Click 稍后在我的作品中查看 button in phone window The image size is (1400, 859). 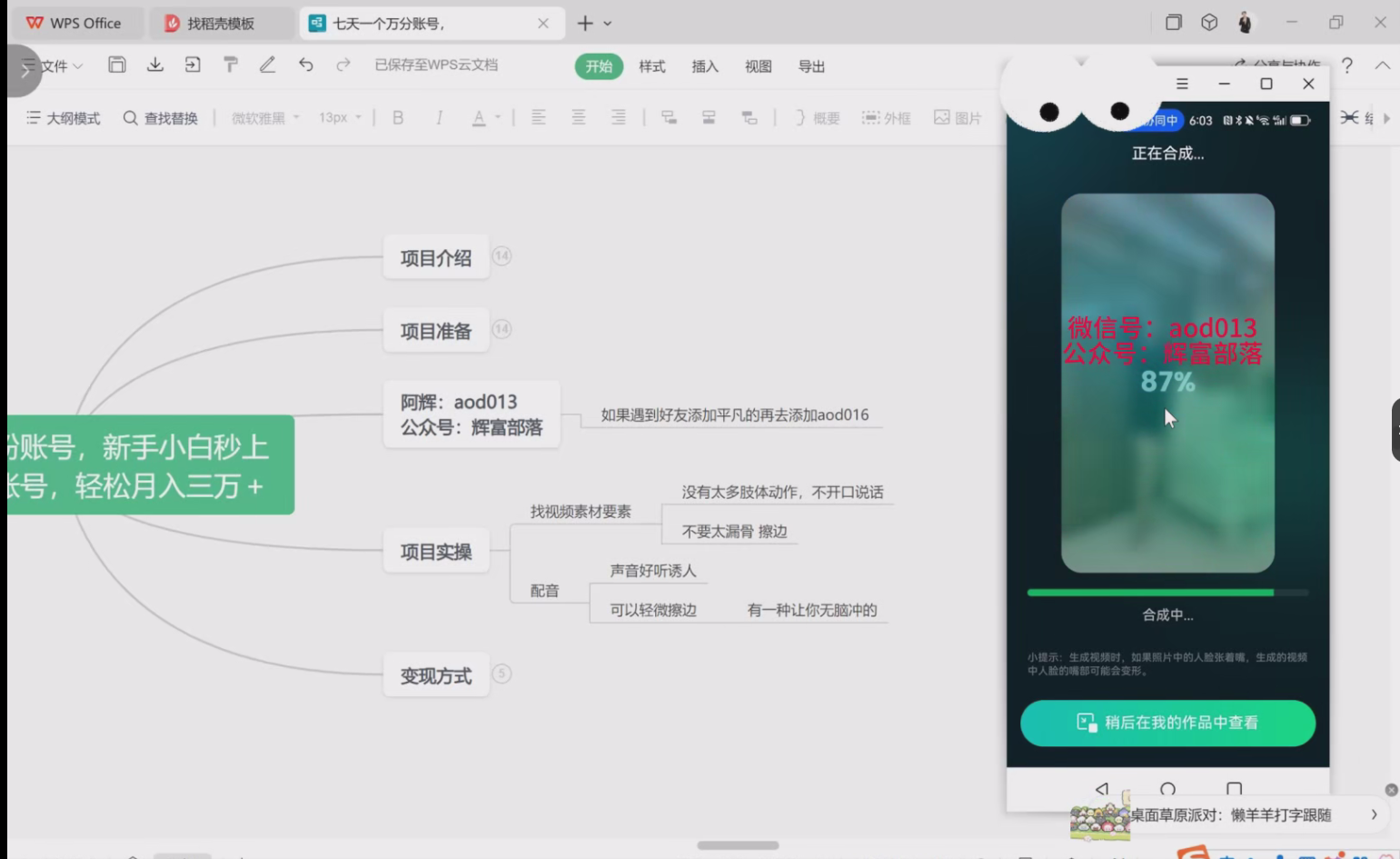tap(1167, 723)
